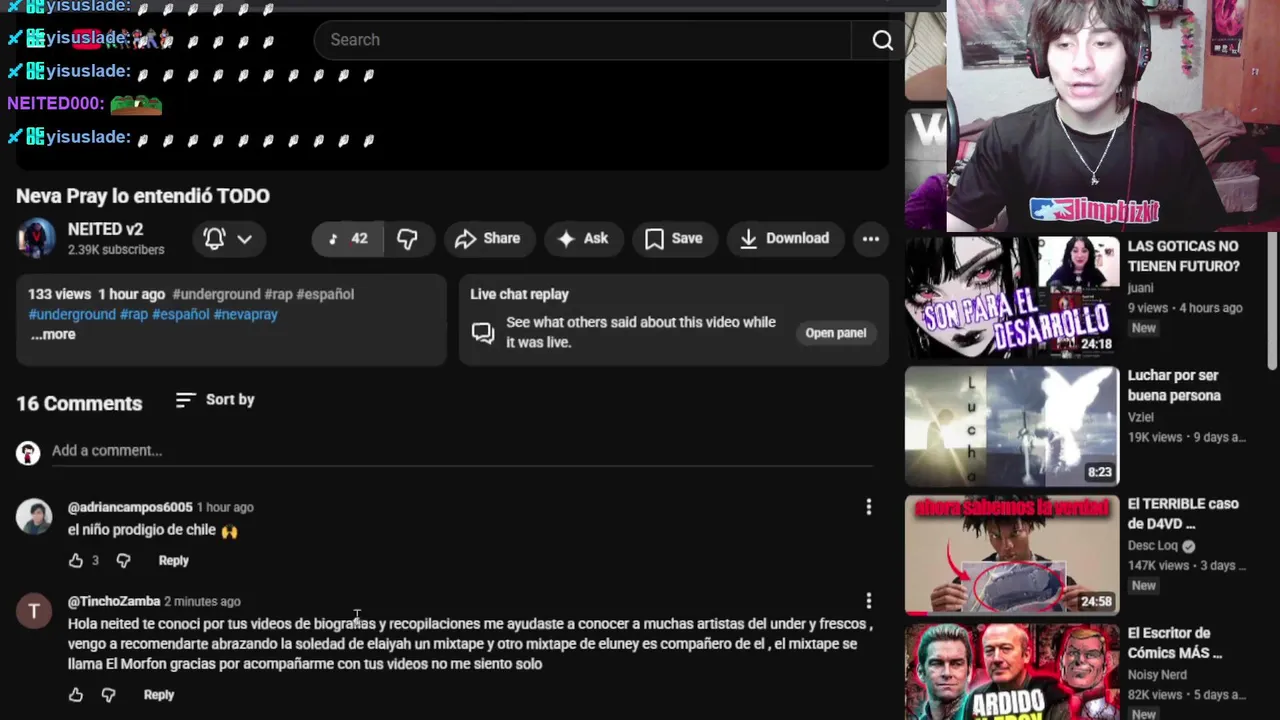
Task: Open @adriancampos6005 profile avatar
Action: coord(34,517)
